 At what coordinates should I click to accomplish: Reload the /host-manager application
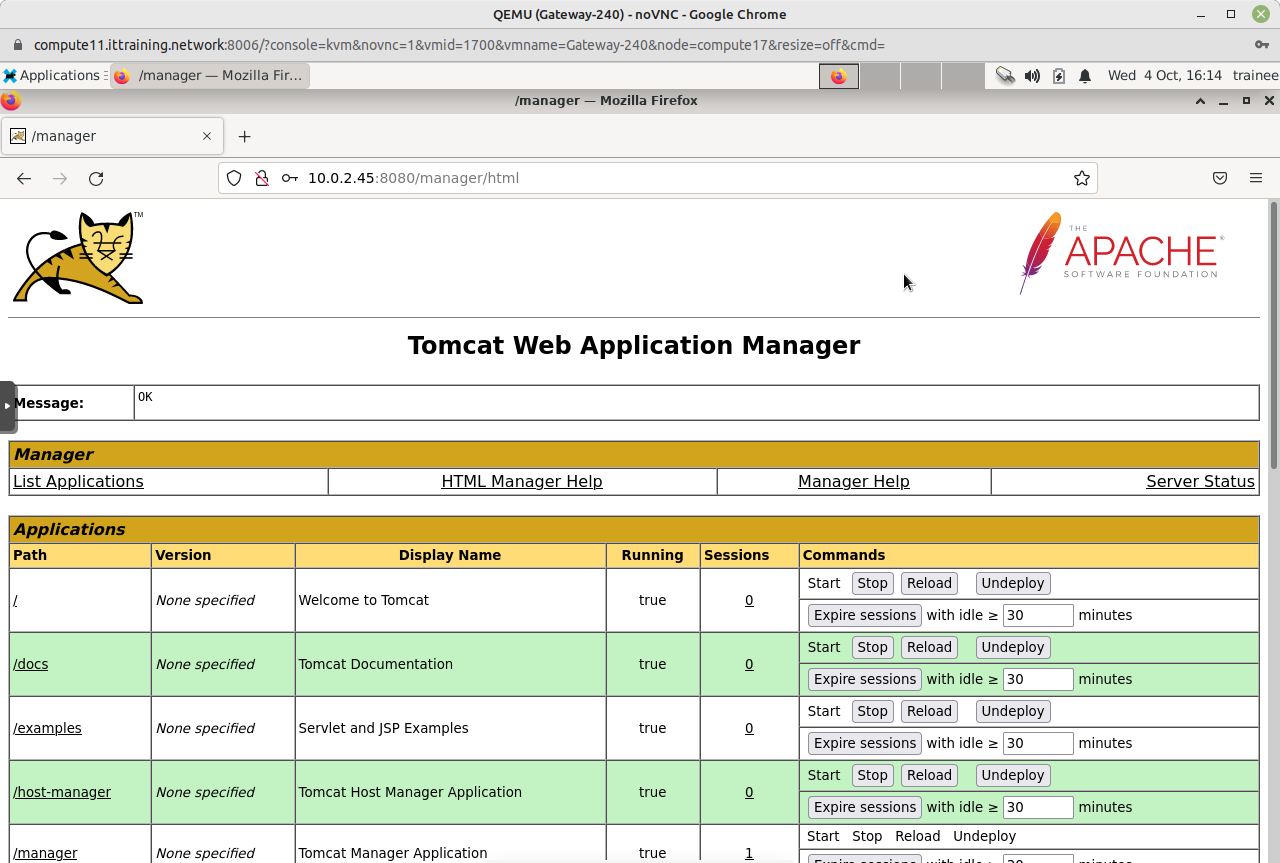click(x=929, y=775)
